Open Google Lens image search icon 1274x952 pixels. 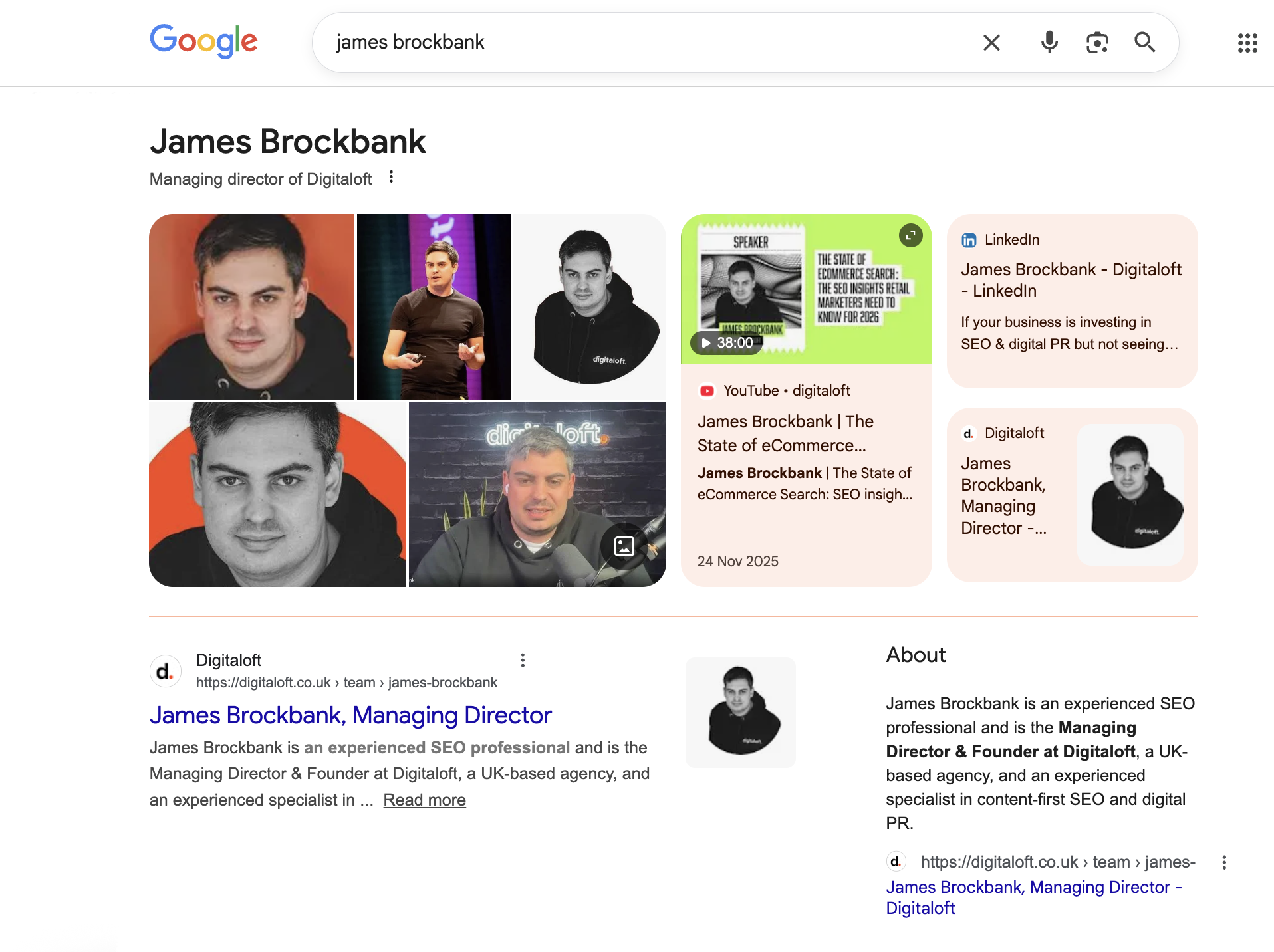(1097, 43)
